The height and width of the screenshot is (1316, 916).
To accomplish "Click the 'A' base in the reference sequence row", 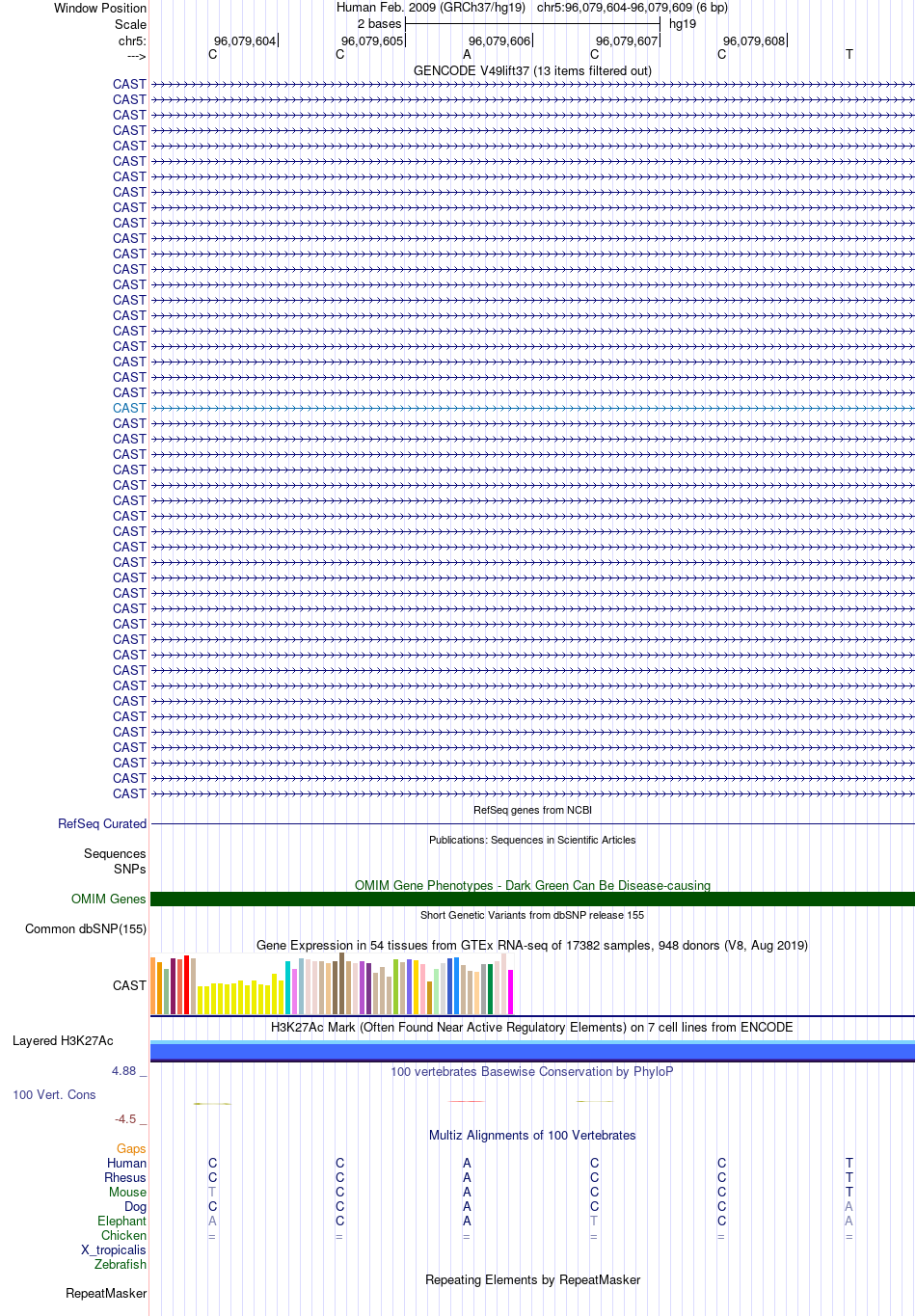I will click(467, 55).
